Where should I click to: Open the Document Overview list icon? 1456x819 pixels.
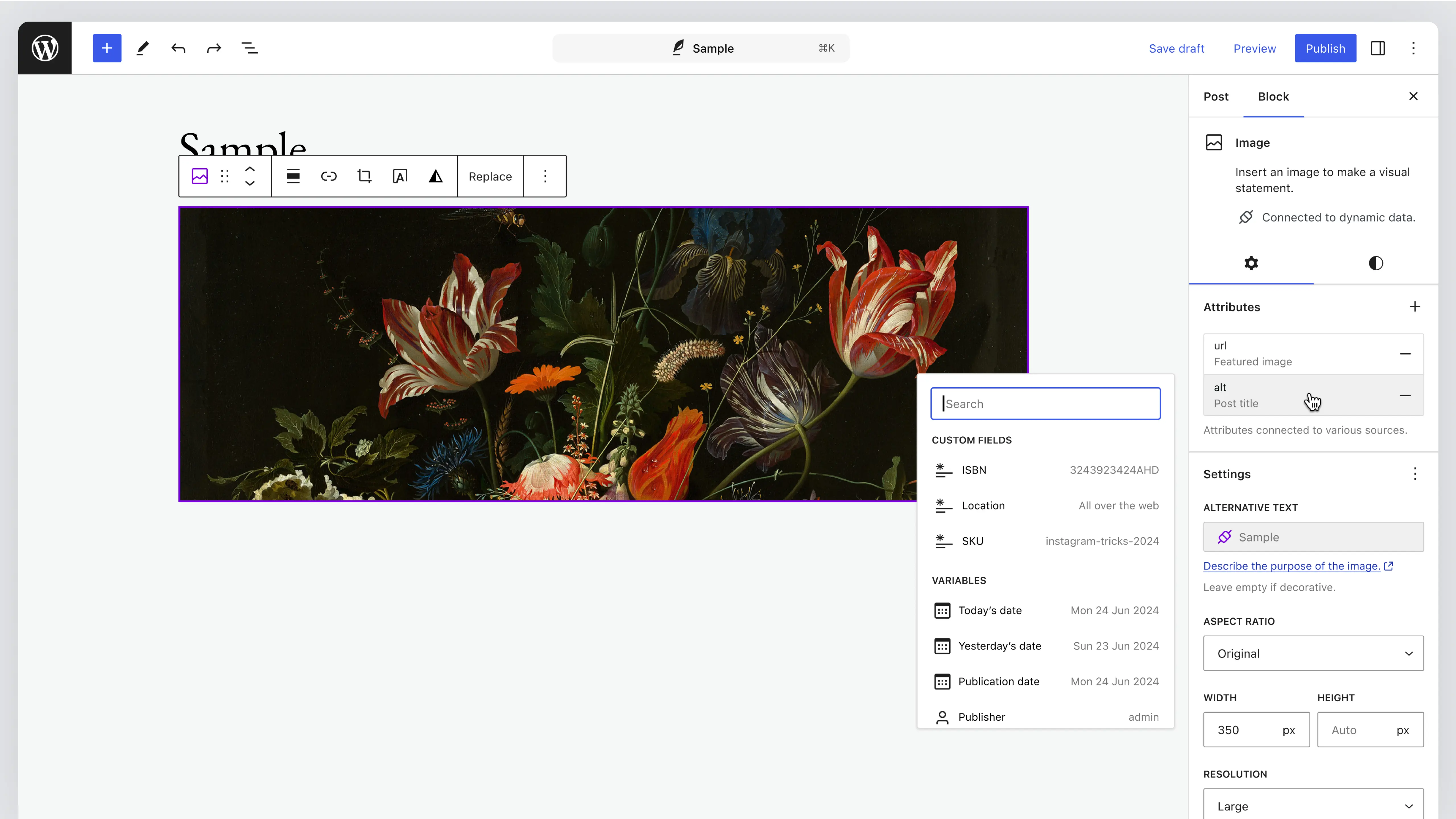(249, 48)
